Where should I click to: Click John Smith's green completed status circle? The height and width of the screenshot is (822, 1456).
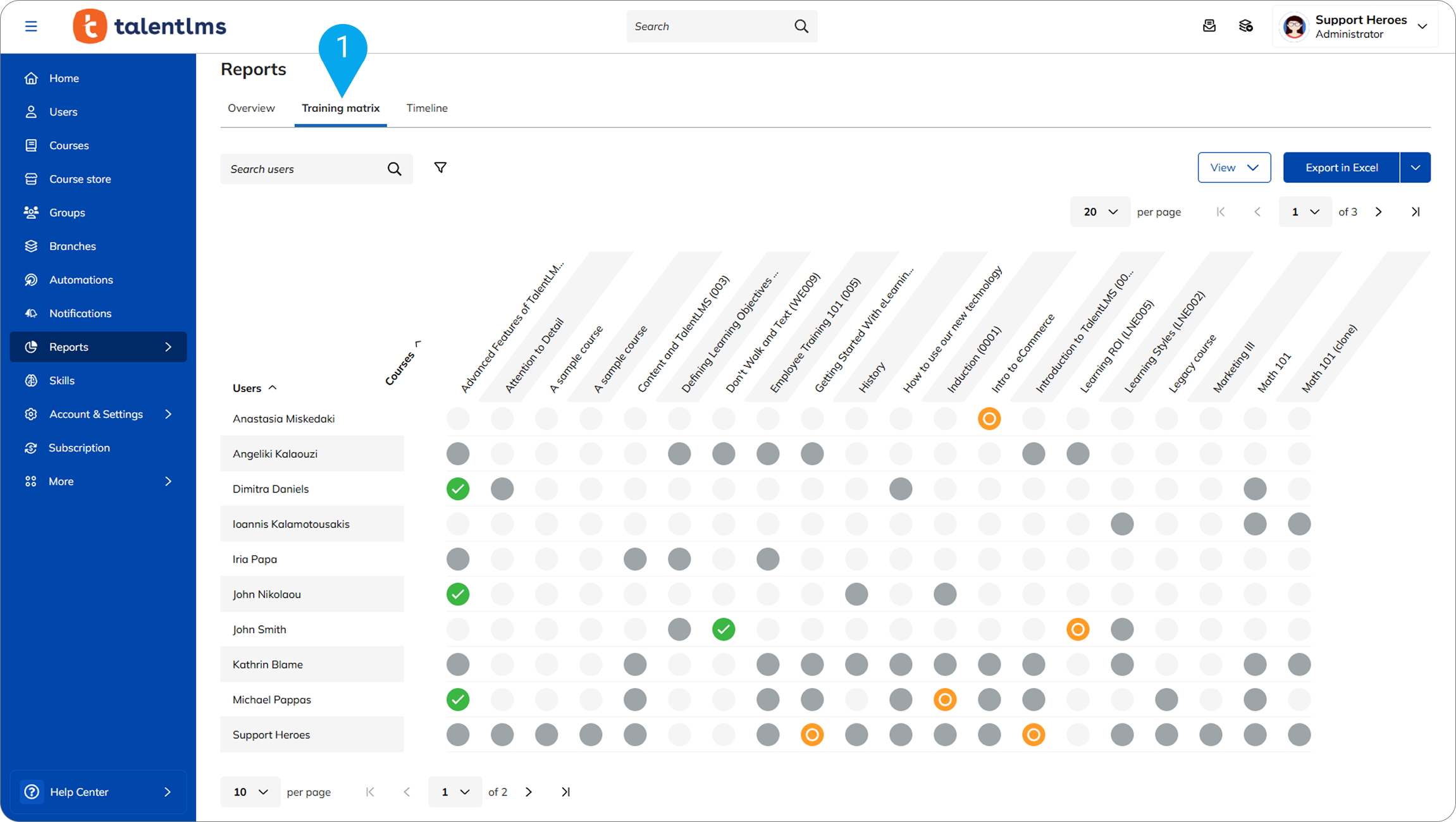click(x=724, y=629)
